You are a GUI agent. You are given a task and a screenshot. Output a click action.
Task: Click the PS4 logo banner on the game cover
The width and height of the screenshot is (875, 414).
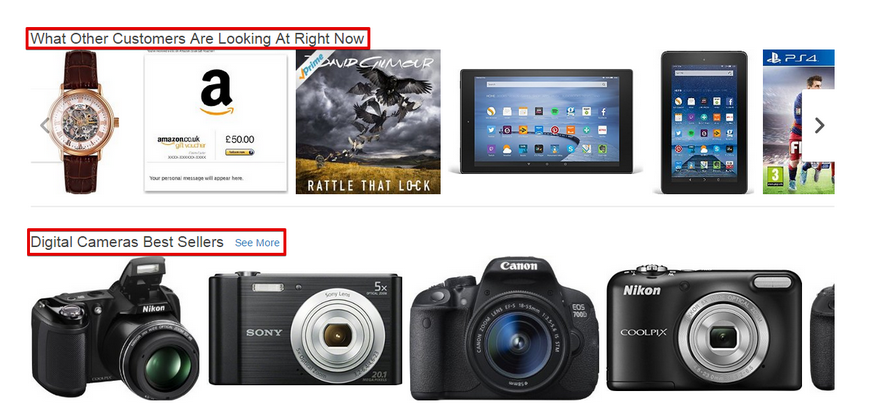coord(799,57)
